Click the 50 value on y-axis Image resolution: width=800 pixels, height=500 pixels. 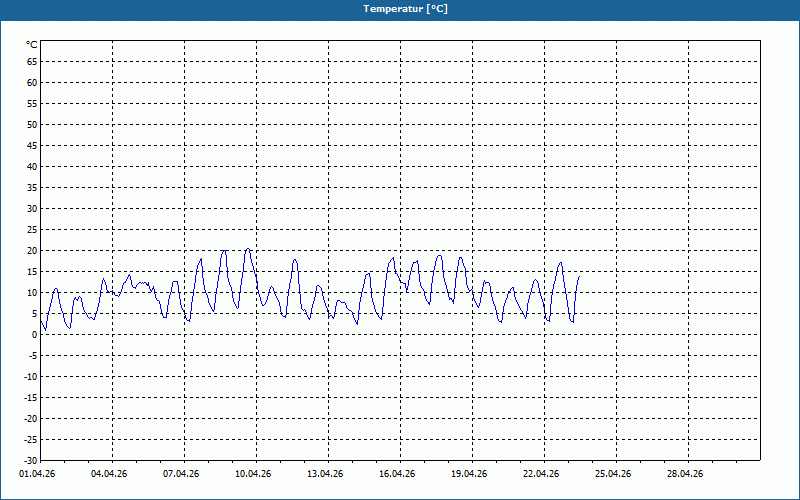click(x=31, y=124)
